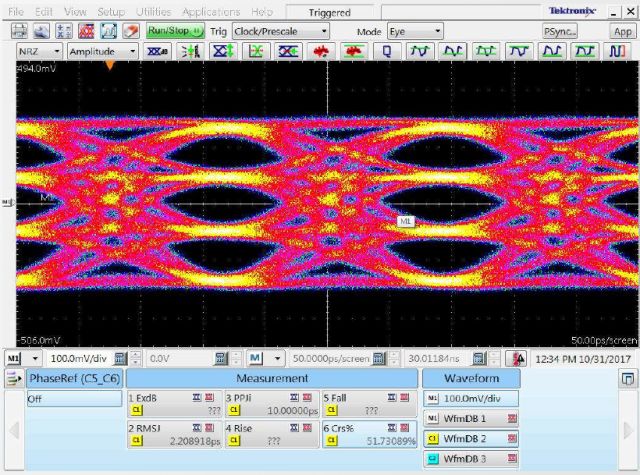Click the first measurement icon next to Amplitude
The image size is (640, 475).
click(157, 51)
